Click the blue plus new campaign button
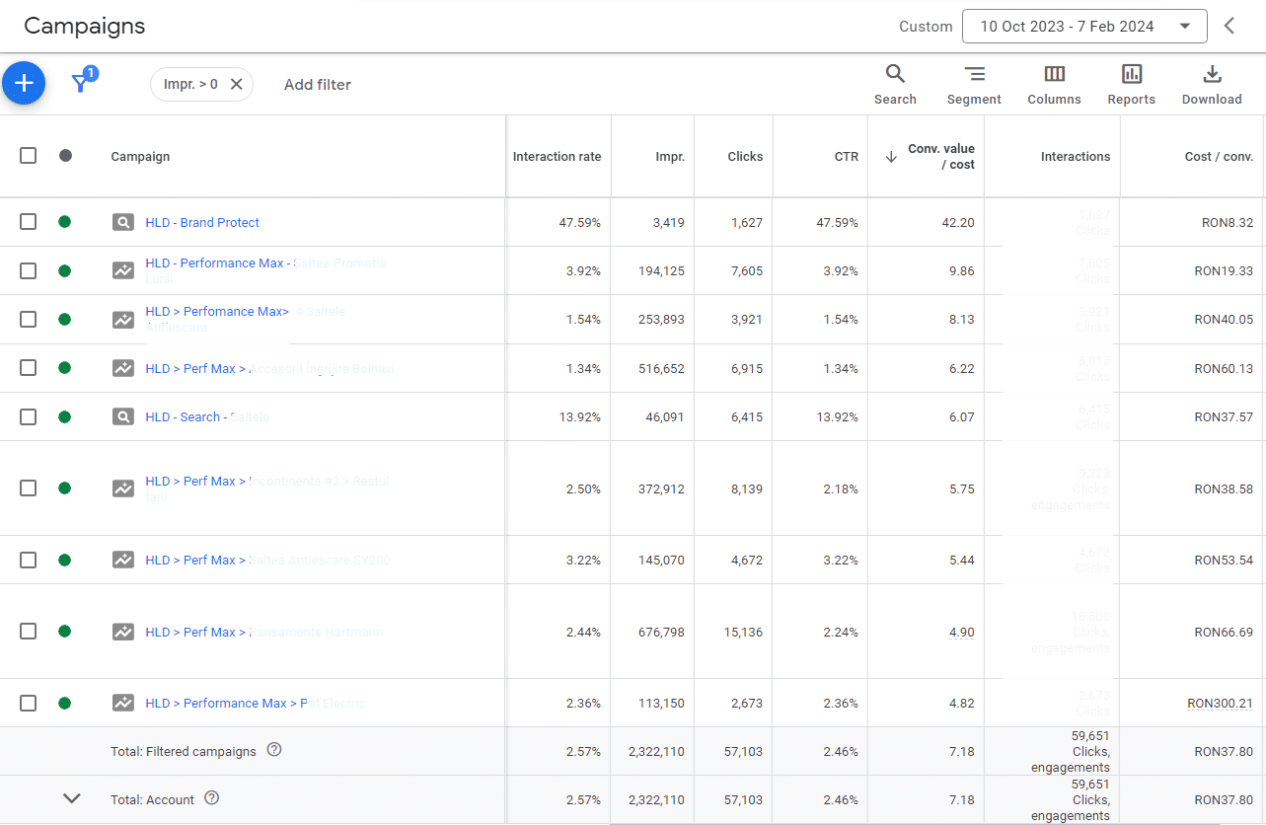 [x=24, y=83]
